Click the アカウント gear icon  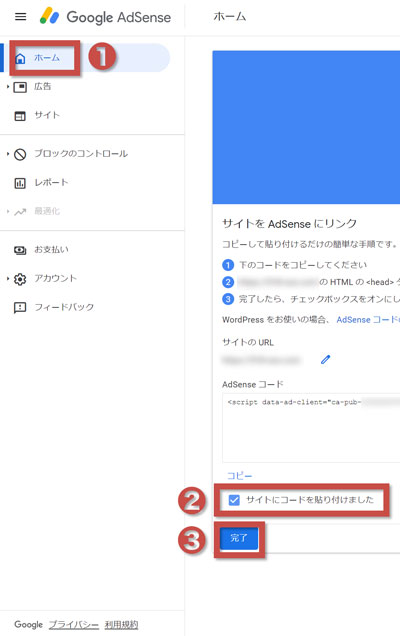point(20,279)
